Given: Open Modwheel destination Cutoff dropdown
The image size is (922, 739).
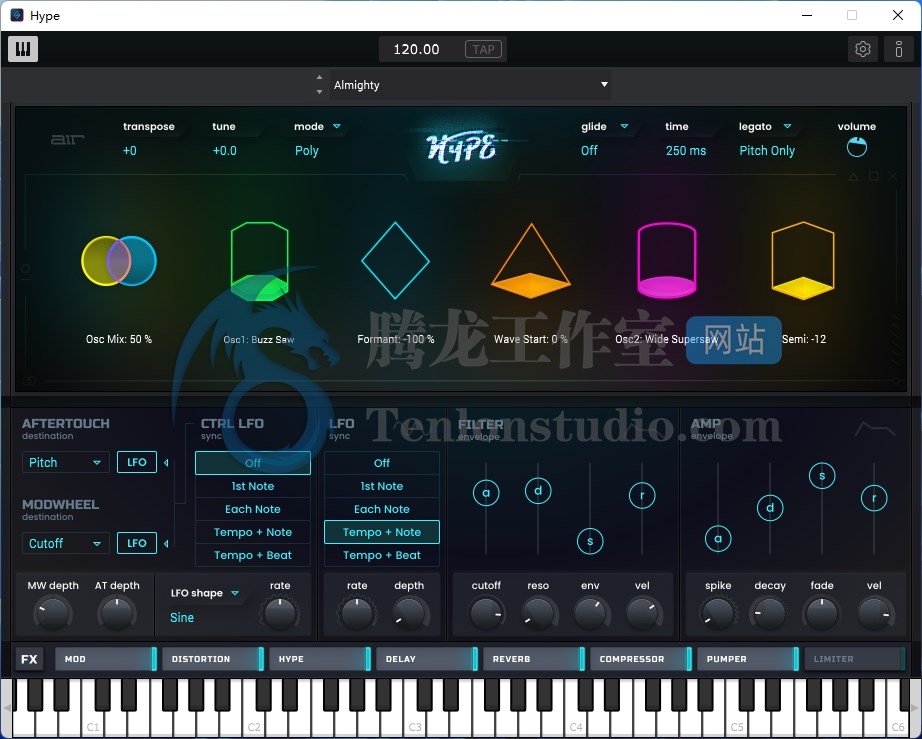Looking at the screenshot, I should coord(65,543).
